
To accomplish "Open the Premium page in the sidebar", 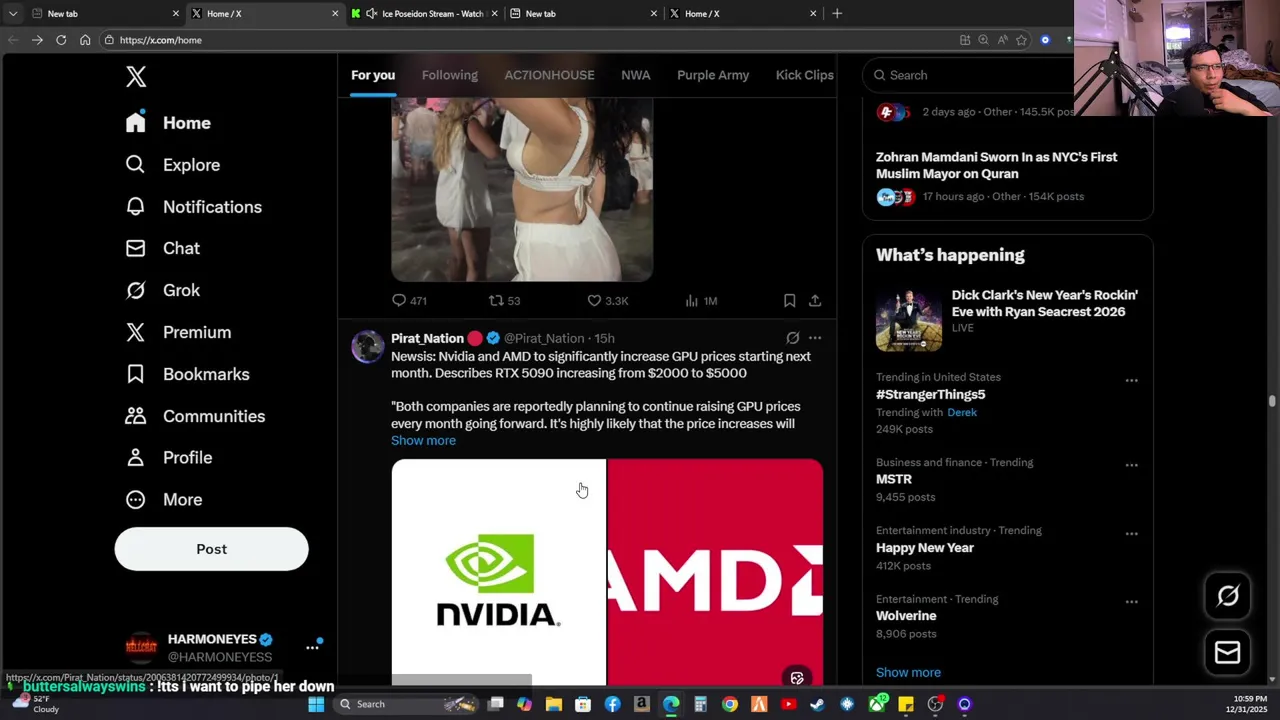I will point(178,332).
